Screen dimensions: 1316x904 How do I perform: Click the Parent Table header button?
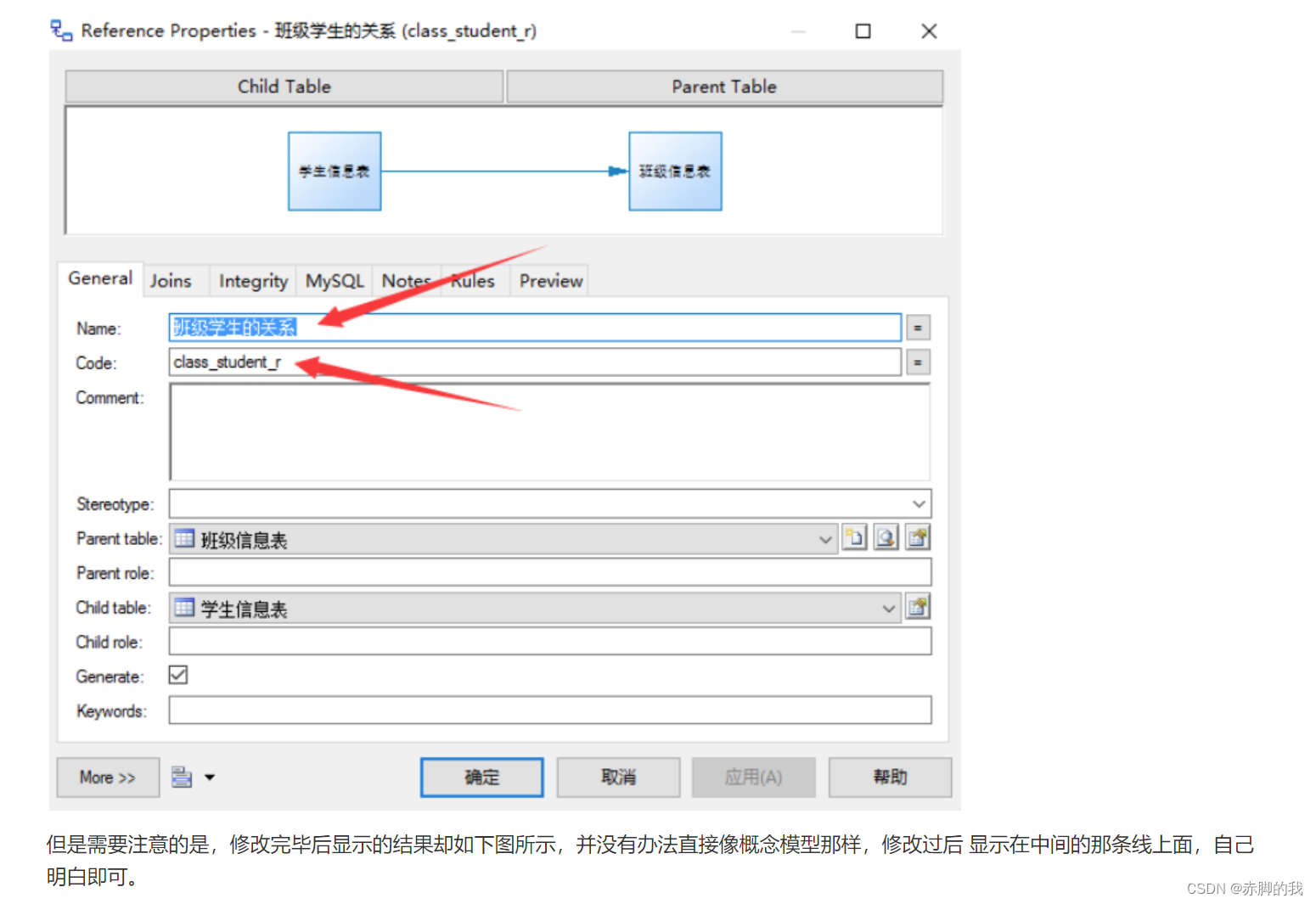[724, 87]
